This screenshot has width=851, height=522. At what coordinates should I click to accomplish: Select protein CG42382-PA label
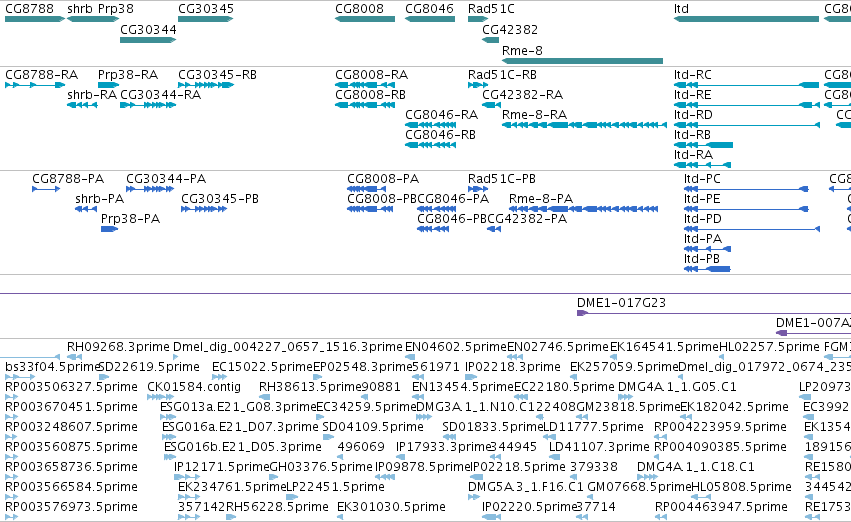pos(527,219)
